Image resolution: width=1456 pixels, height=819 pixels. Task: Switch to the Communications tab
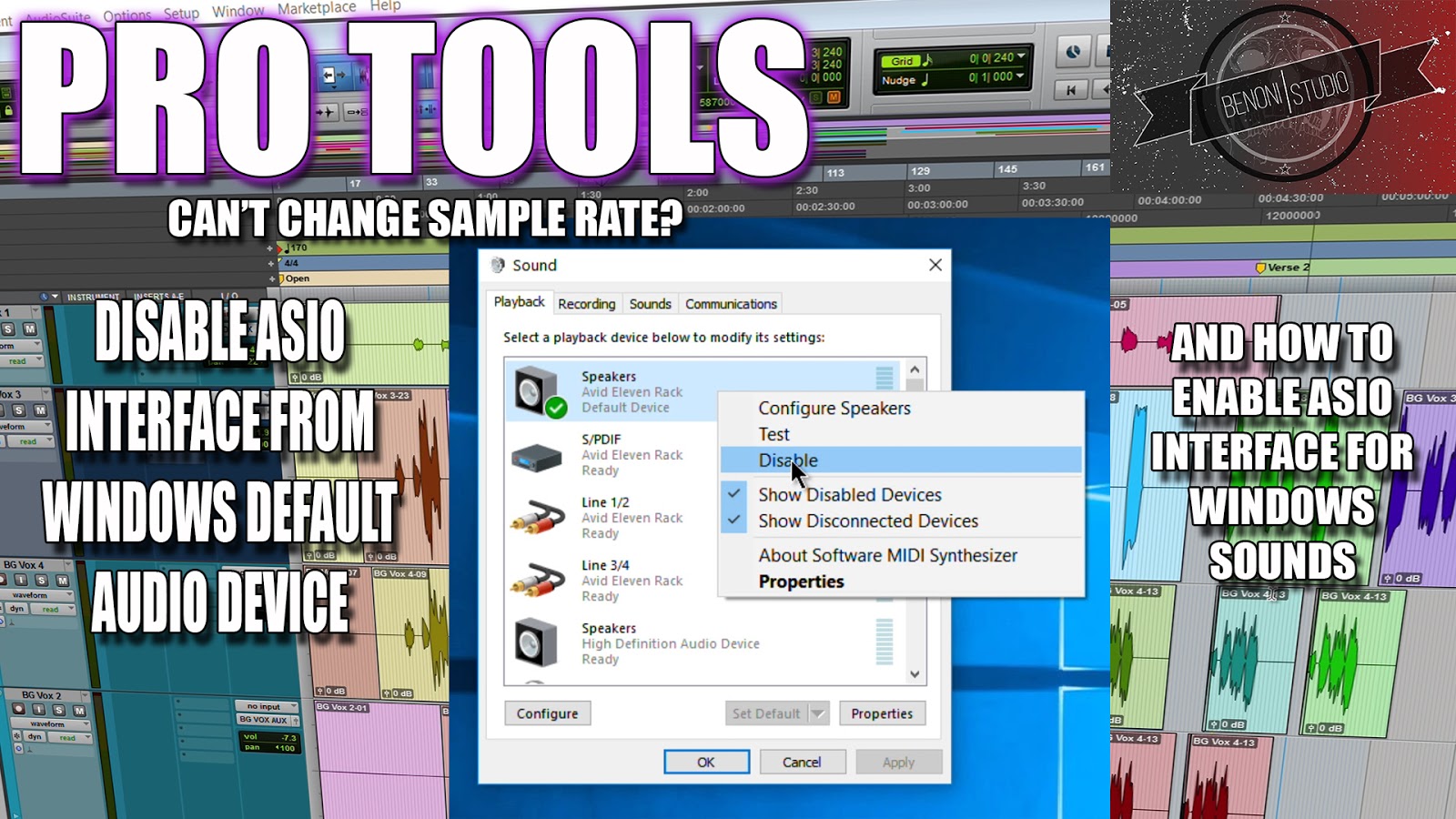(x=731, y=304)
